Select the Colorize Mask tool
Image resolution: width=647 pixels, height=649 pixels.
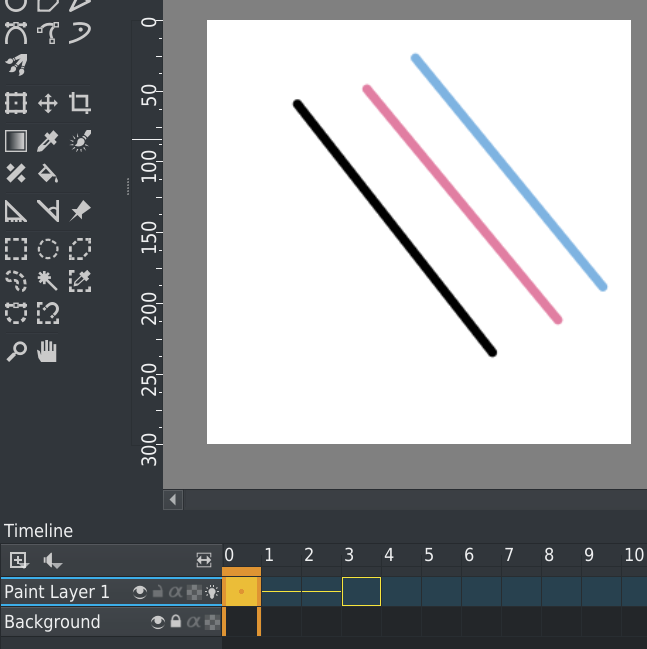click(x=79, y=141)
